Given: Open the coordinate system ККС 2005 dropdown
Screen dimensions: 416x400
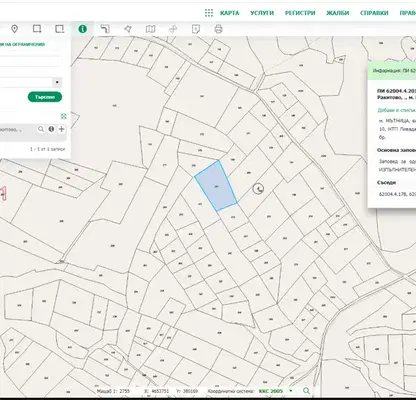Looking at the screenshot, I should tap(291, 391).
